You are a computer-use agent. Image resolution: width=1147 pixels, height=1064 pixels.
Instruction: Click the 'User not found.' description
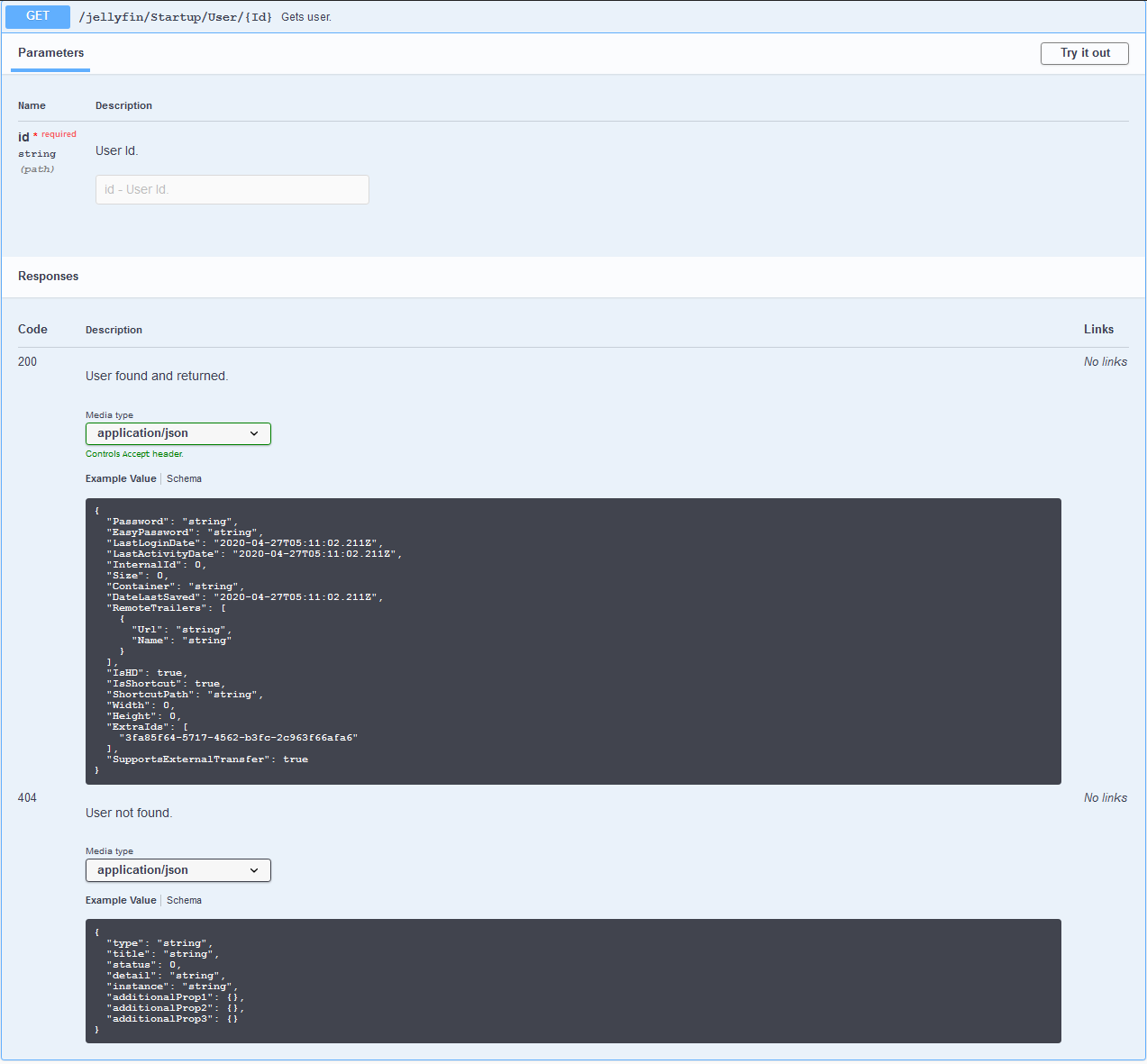pyautogui.click(x=129, y=813)
